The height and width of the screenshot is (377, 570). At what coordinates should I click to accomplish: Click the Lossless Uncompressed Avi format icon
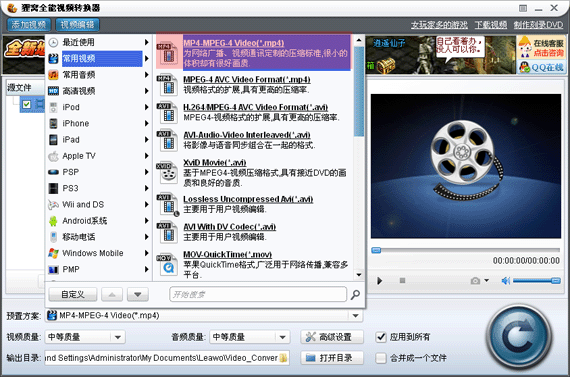click(167, 205)
